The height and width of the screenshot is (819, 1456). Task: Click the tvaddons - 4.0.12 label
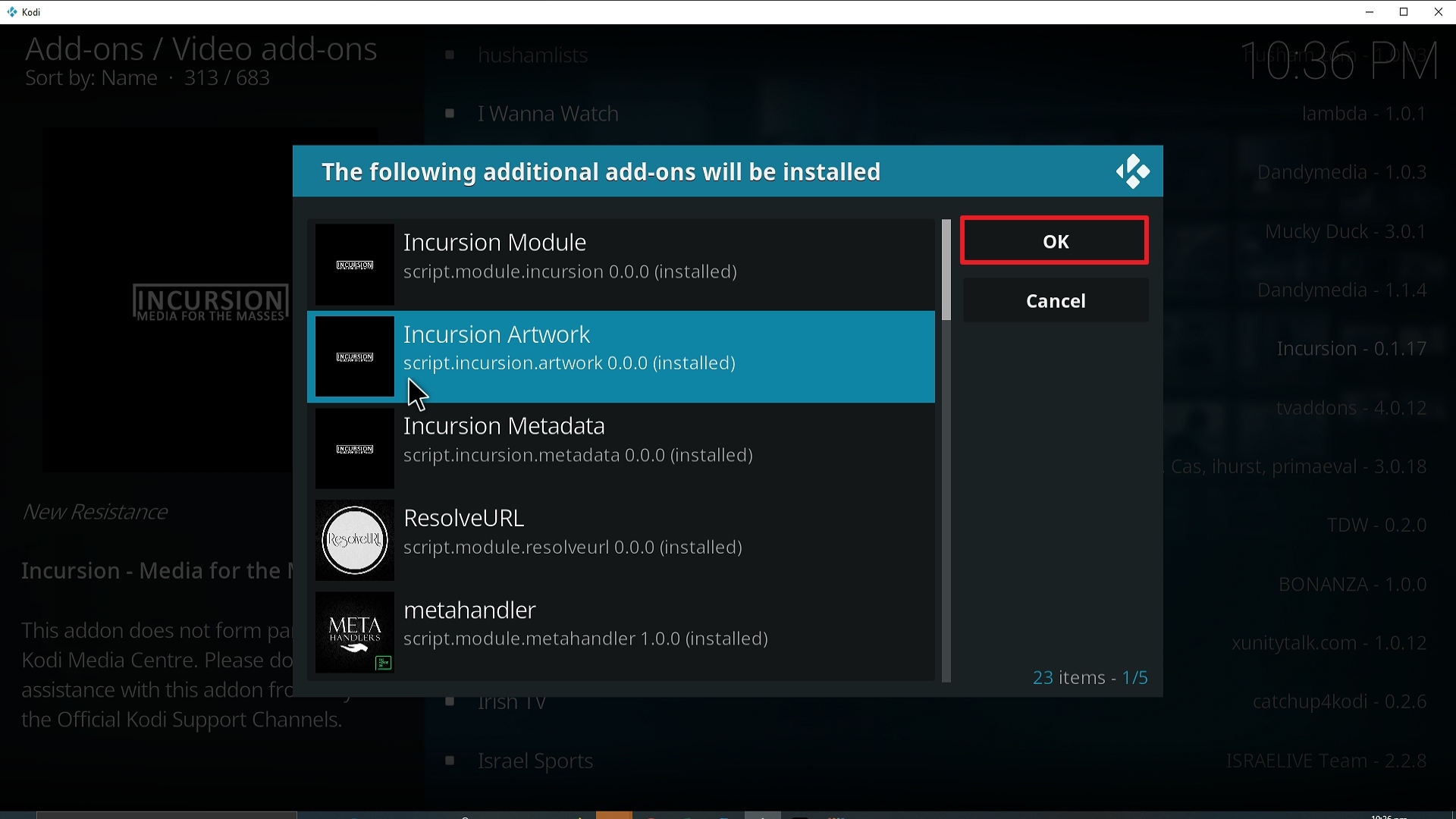pos(1351,408)
